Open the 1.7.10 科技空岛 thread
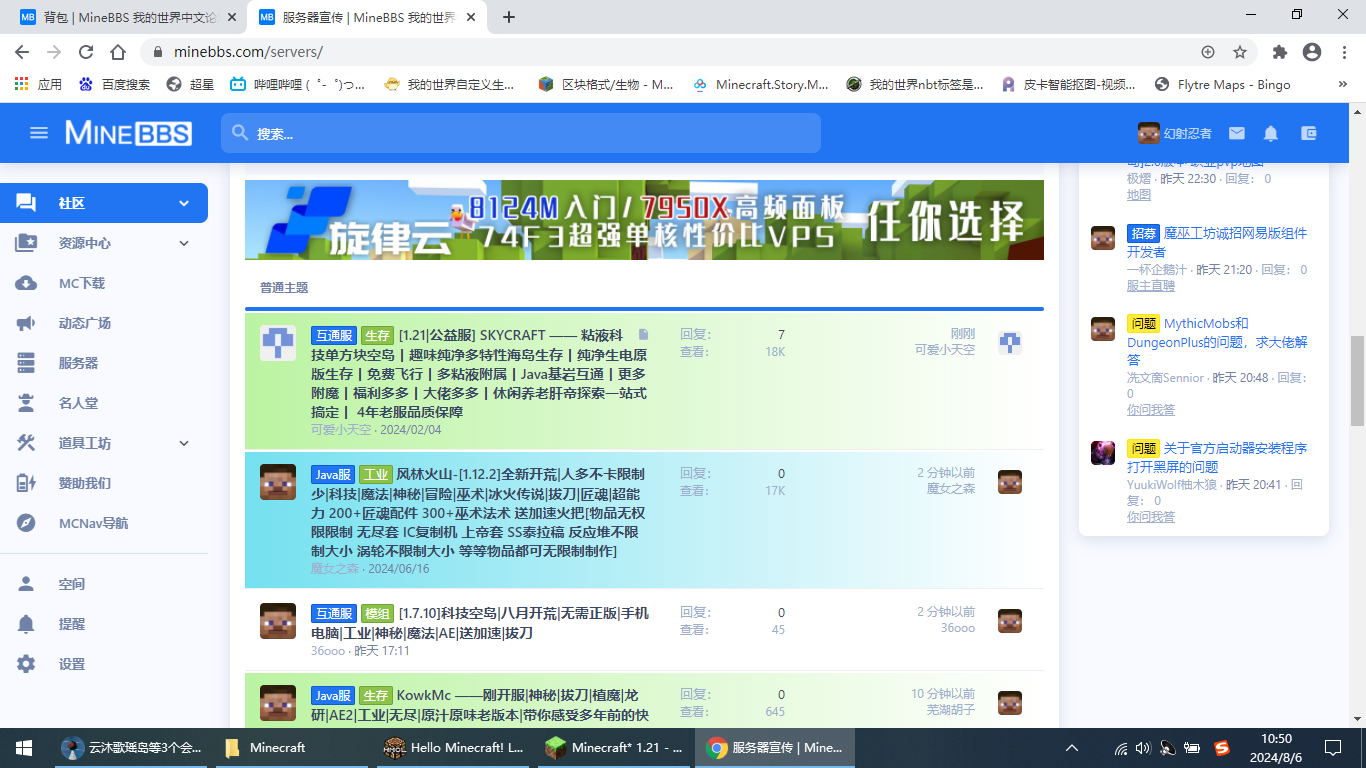The image size is (1366, 768). 479,622
